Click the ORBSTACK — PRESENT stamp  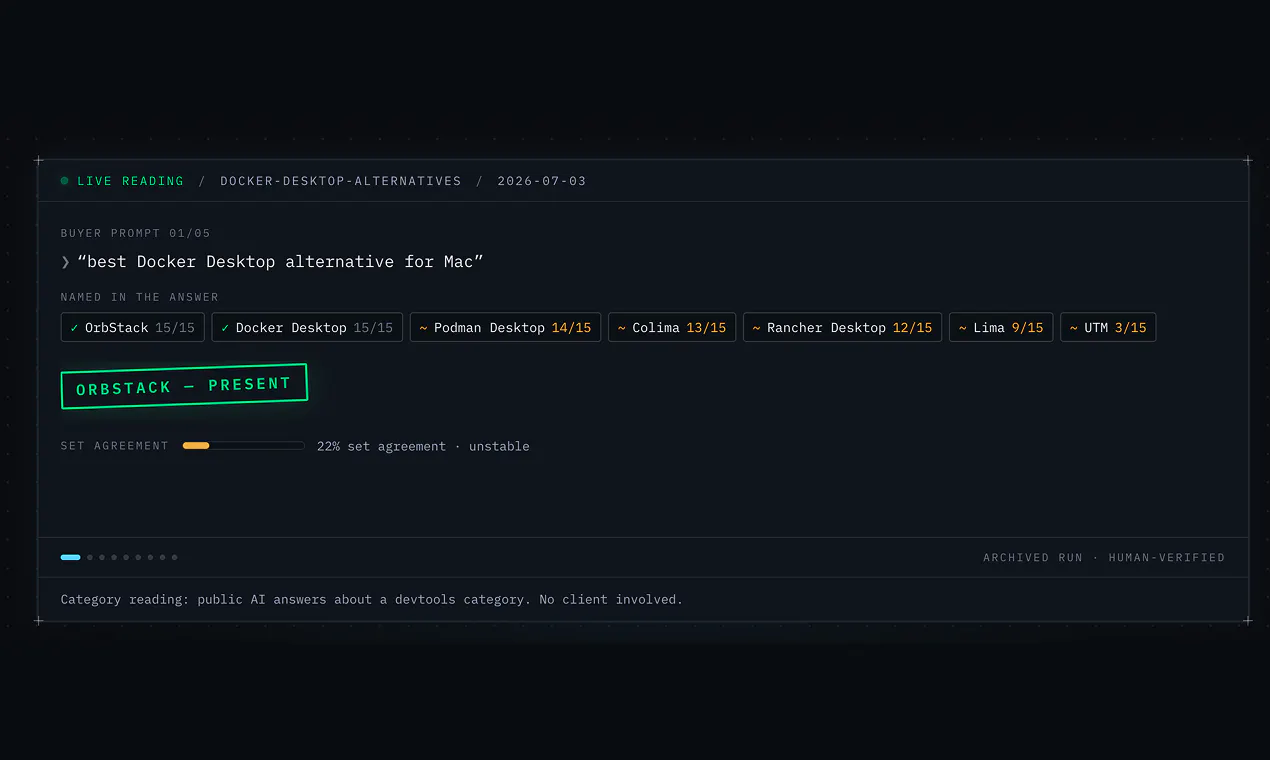(184, 386)
